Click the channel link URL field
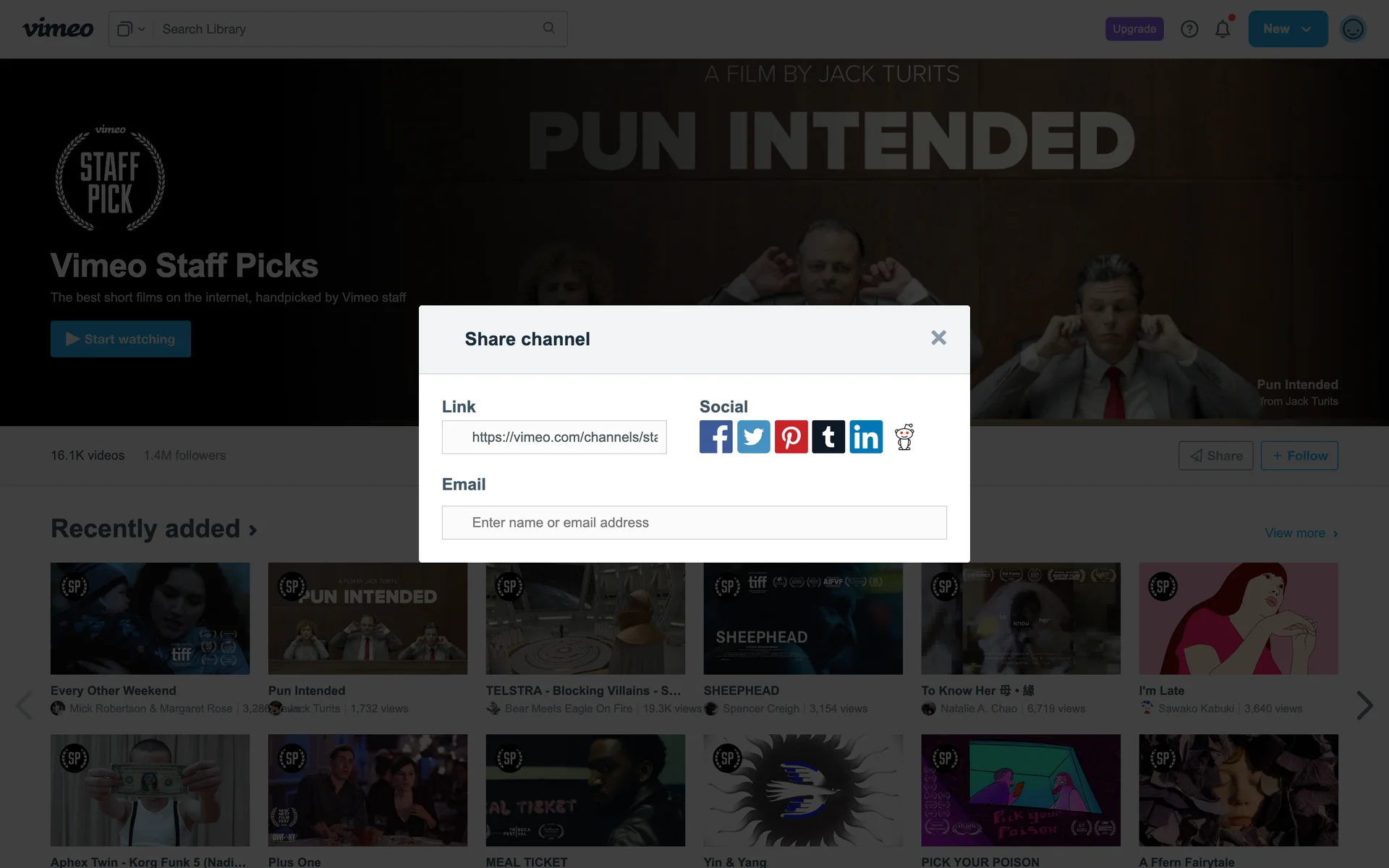The image size is (1389, 868). point(554,437)
